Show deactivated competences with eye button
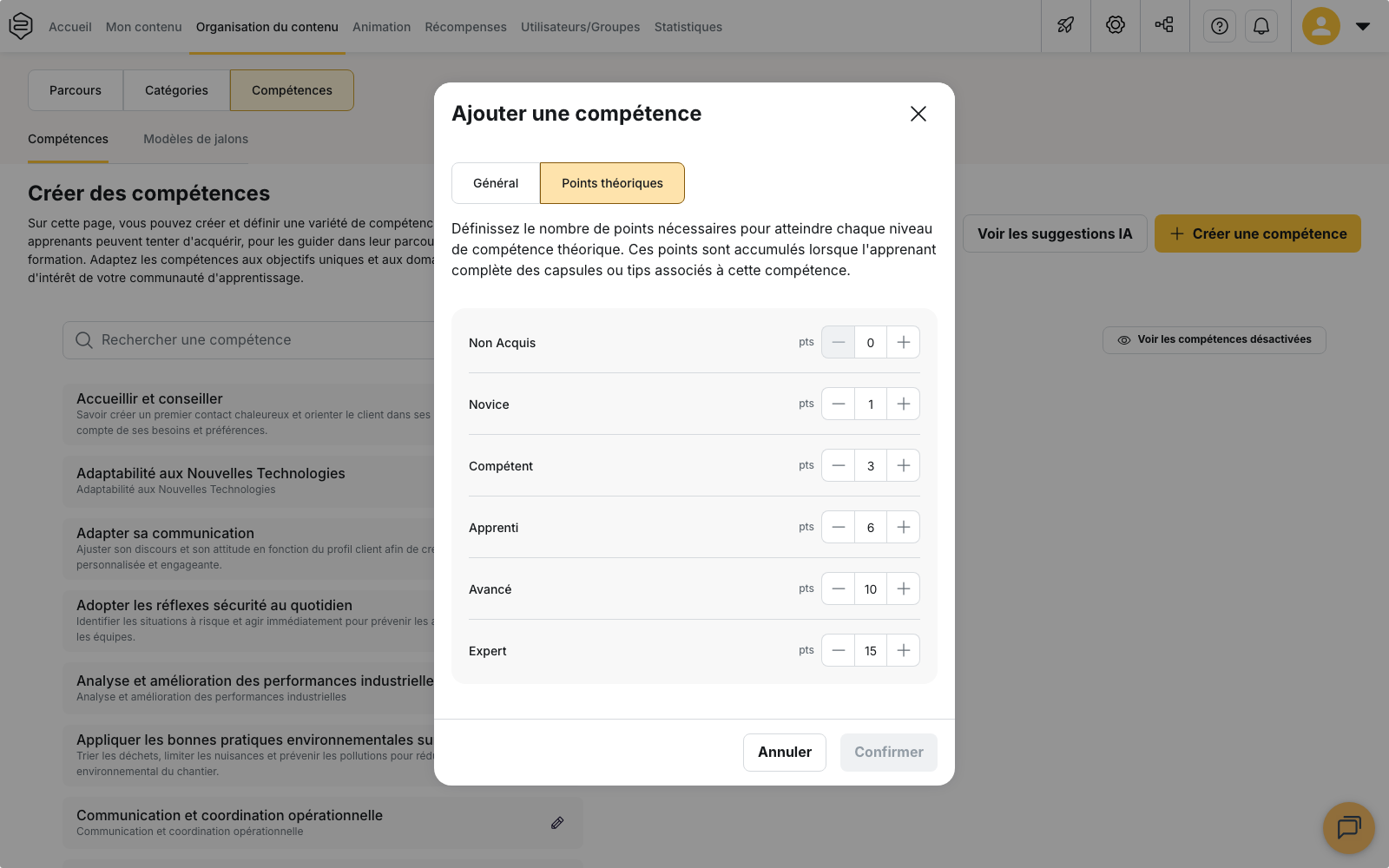This screenshot has height=868, width=1389. point(1215,339)
